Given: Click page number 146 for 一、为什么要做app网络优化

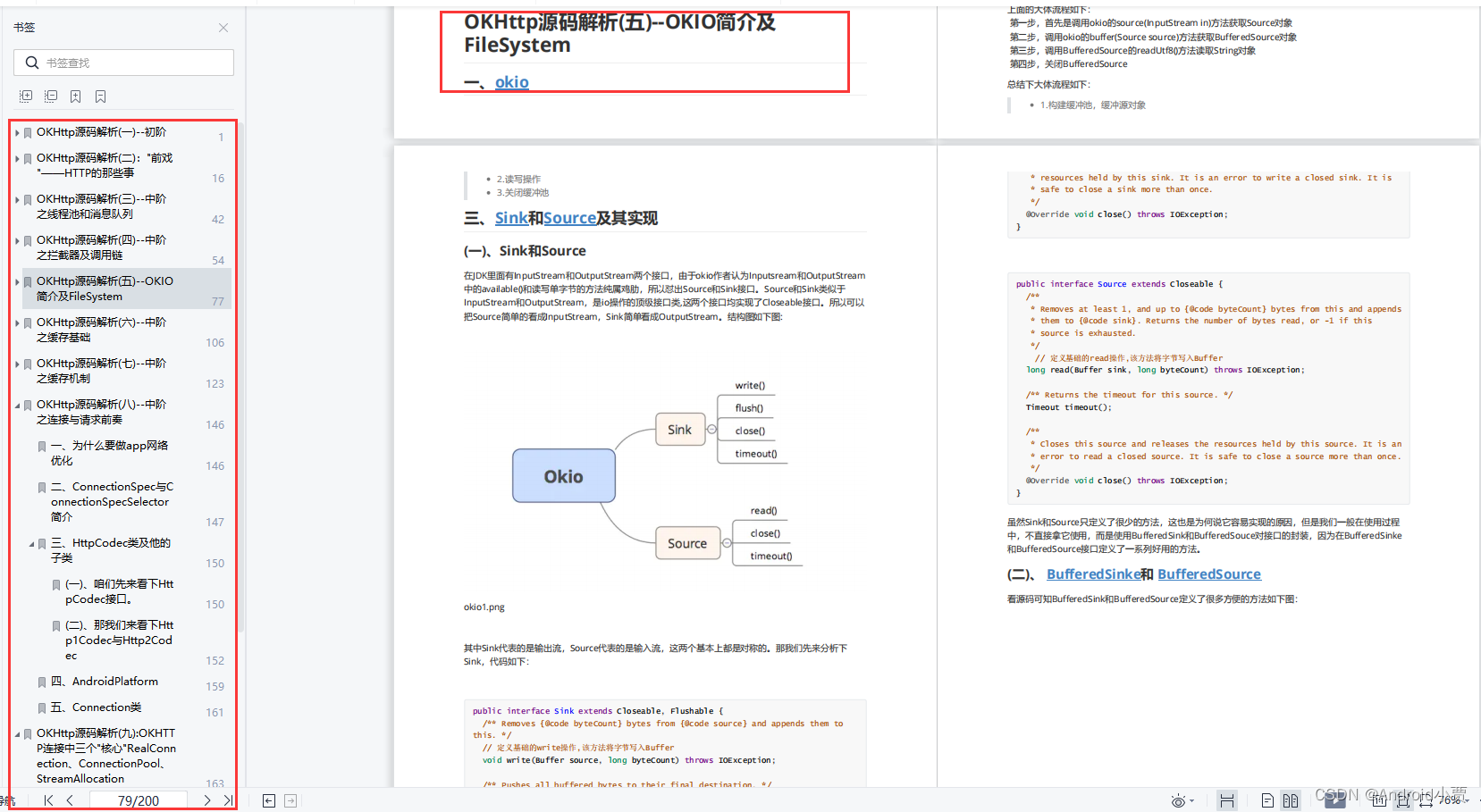Looking at the screenshot, I should pyautogui.click(x=215, y=466).
